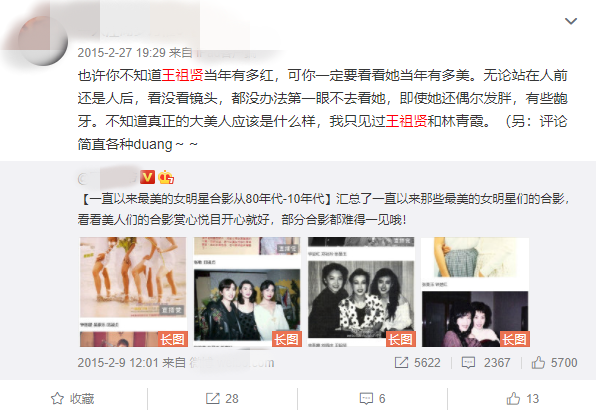This screenshot has width=596, height=410.
Task: Click the 长图 label on first thumbnail
Action: tap(173, 339)
